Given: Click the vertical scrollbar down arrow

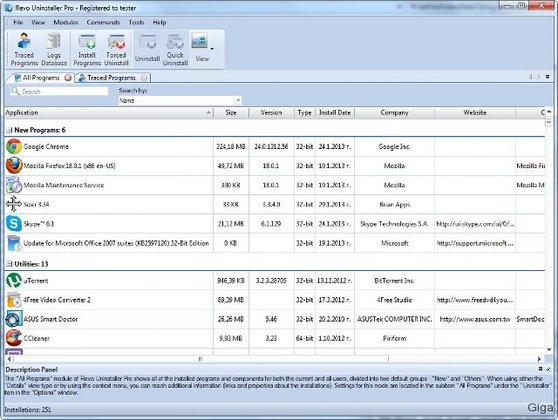Looking at the screenshot, I should (x=549, y=350).
